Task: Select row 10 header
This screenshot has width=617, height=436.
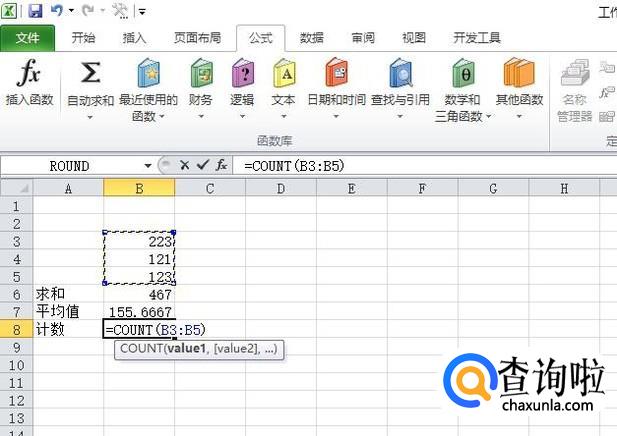Action: coord(17,365)
